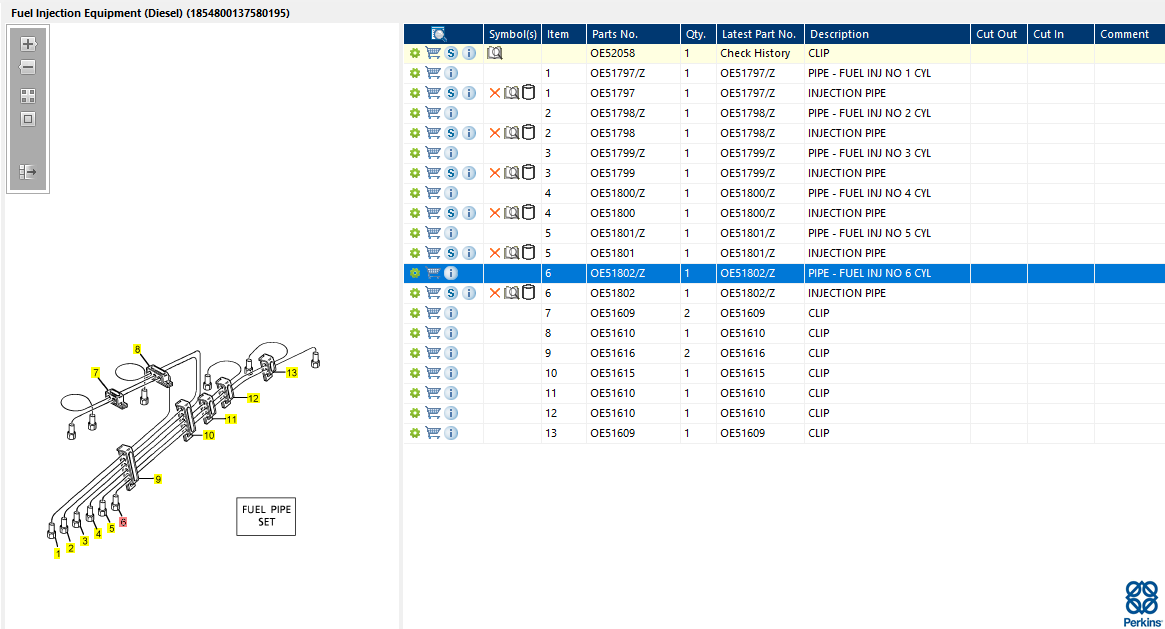Click the Cut Out column header
1165x629 pixels.
999,34
